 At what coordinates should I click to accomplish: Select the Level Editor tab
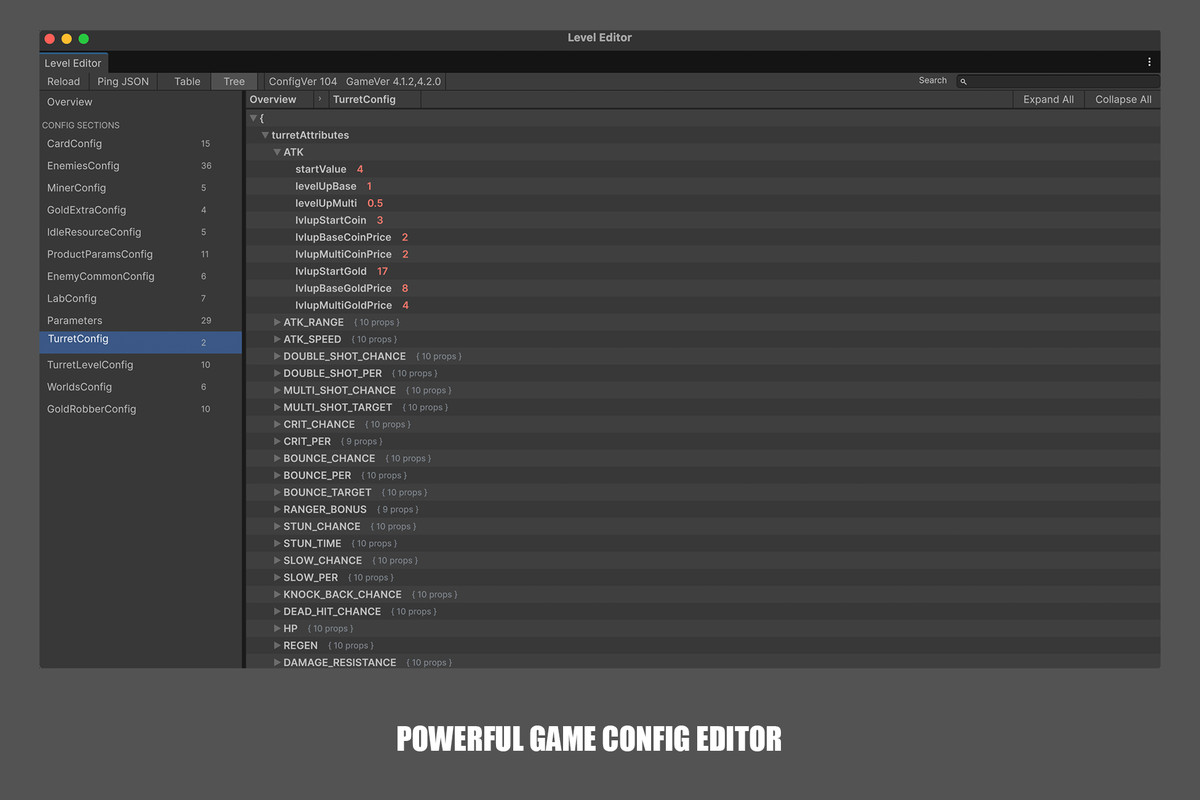73,63
